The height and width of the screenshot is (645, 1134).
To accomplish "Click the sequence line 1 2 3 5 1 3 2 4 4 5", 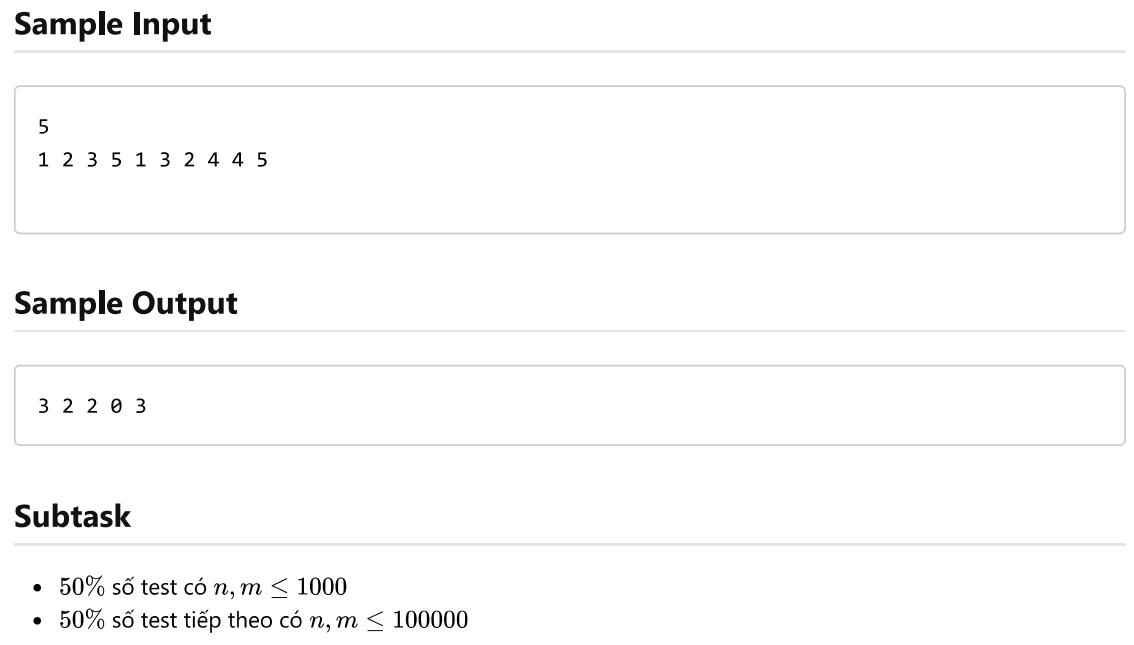I will click(x=153, y=160).
